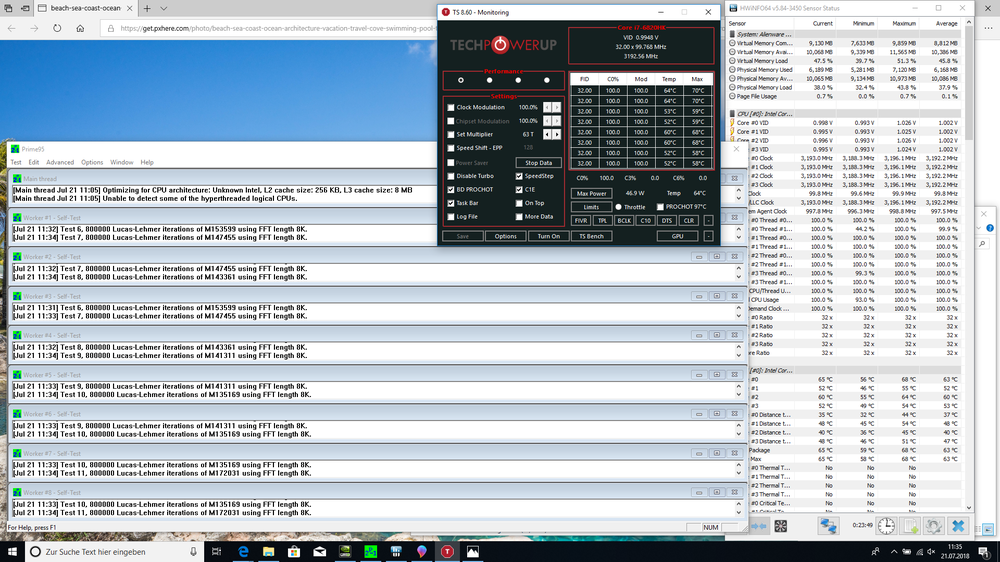Open ThrottleStop from the taskbar
Screen dimensions: 1000x562
click(447, 551)
